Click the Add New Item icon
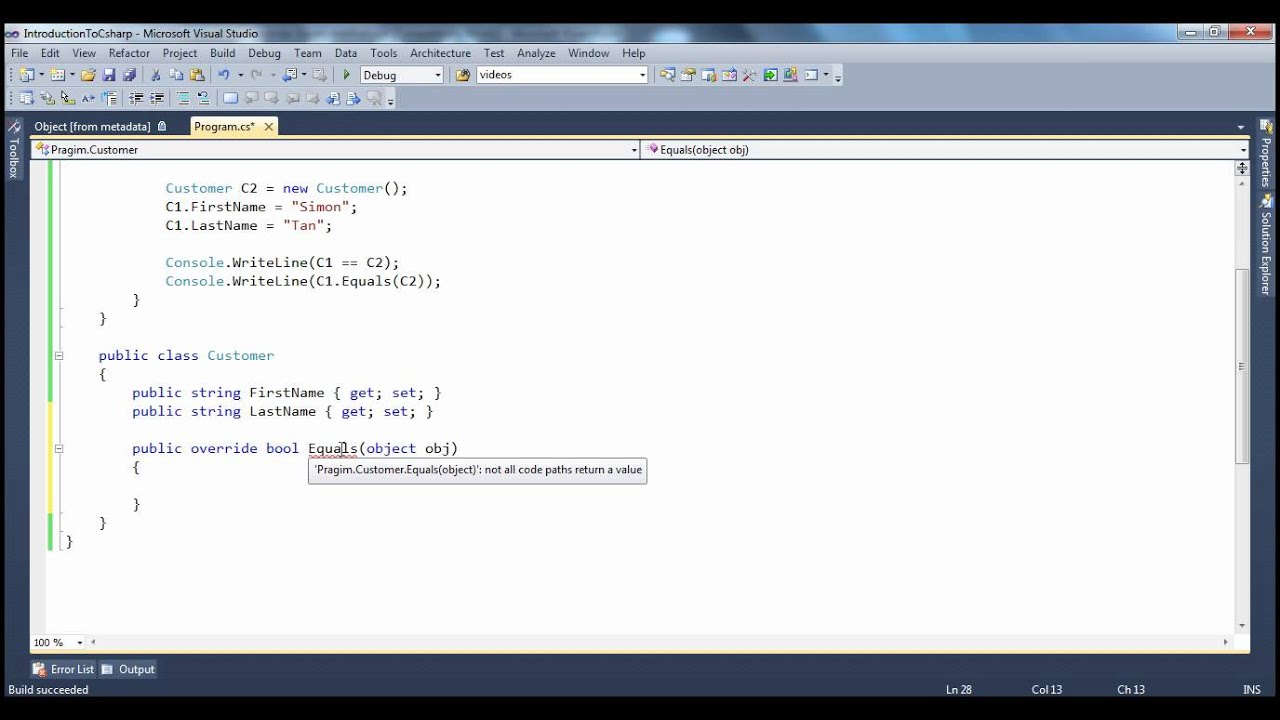Image resolution: width=1280 pixels, height=720 pixels. [x=57, y=75]
